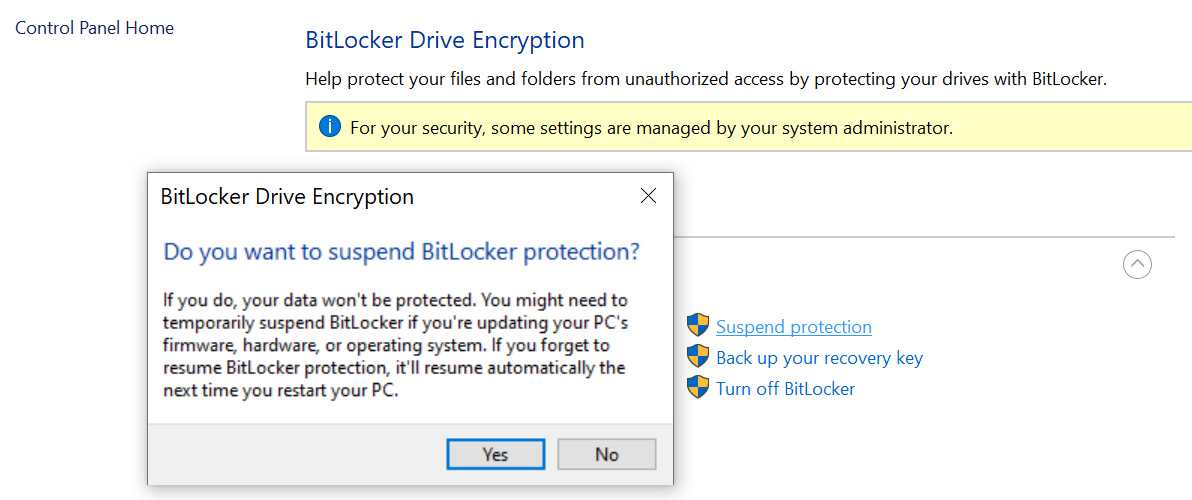This screenshot has height=500, width=1192.
Task: Select Back up your recovery key
Action: coord(819,358)
